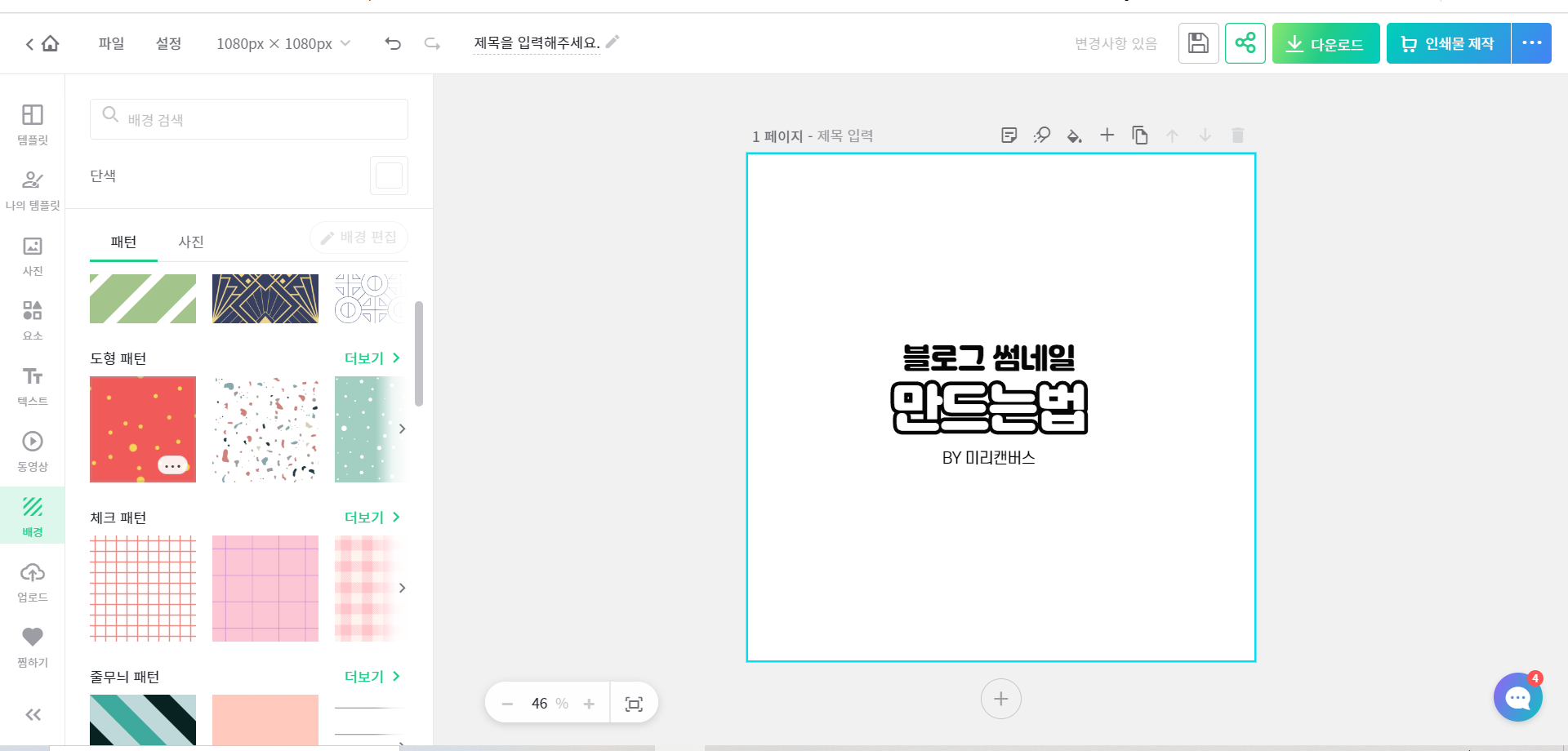Collapse the side panel with double chevron

[33, 715]
